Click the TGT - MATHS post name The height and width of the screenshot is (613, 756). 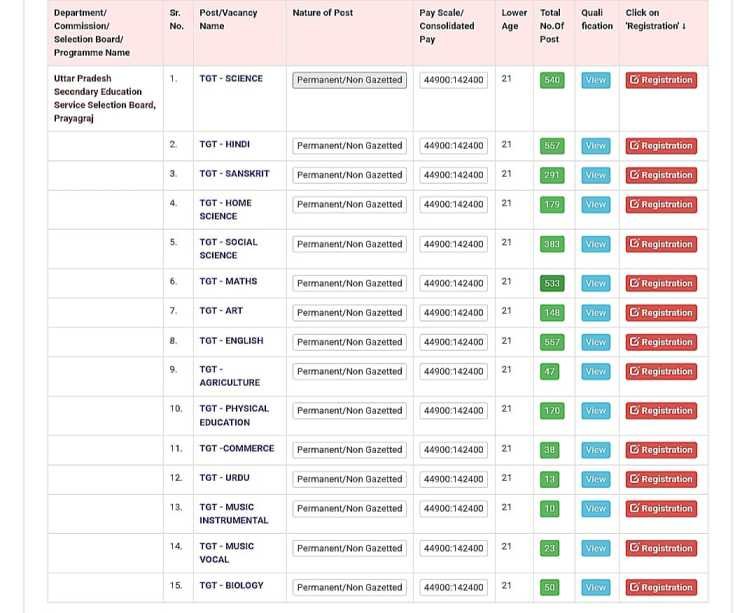tap(228, 282)
